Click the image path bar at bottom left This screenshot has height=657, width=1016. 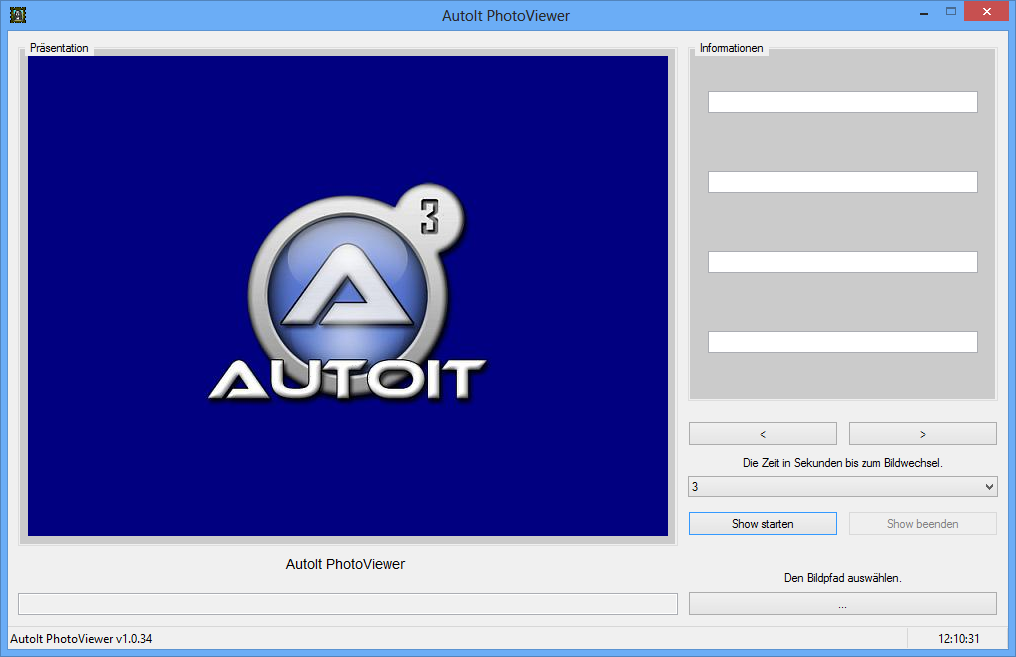click(x=347, y=604)
